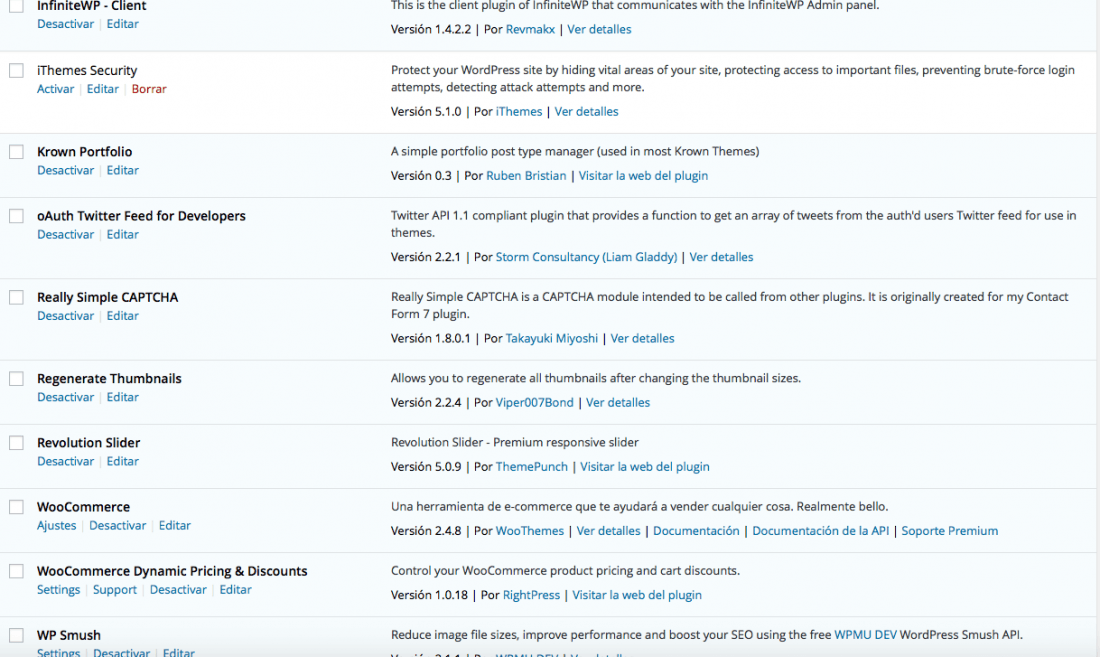Viewport: 1100px width, 657px height.
Task: Select the Revolution Slider checkbox
Action: coord(16,443)
